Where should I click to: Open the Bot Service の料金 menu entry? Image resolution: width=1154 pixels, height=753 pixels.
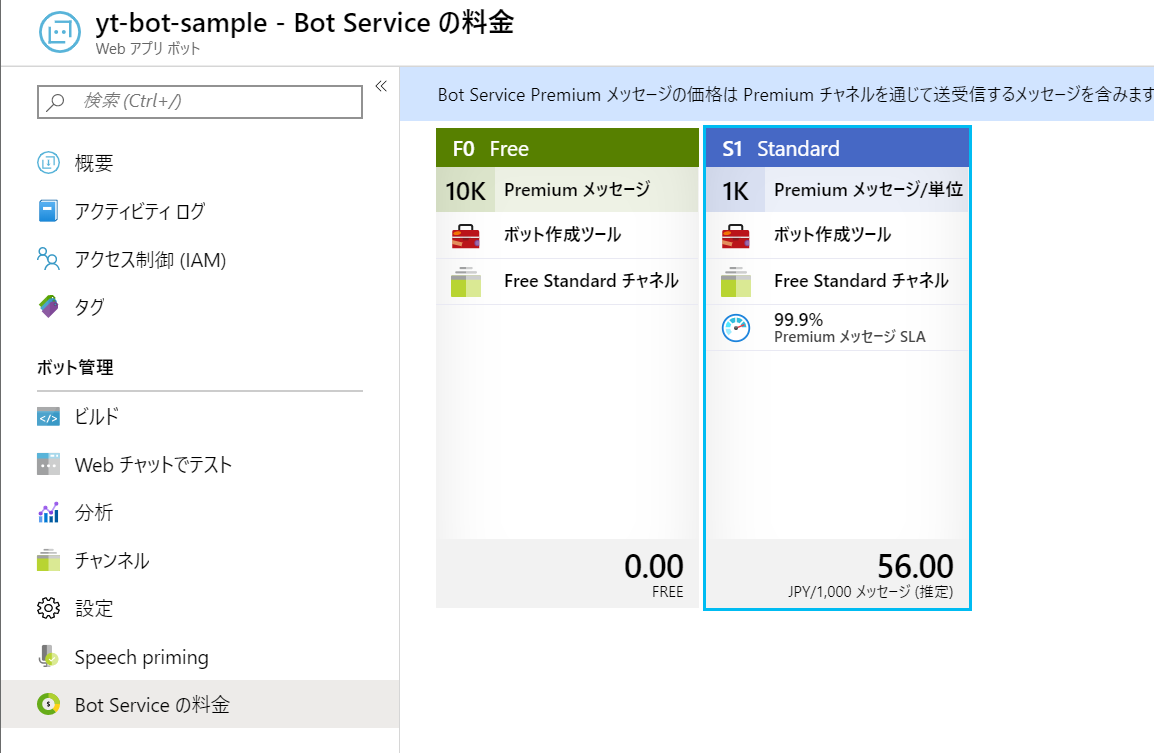point(145,704)
